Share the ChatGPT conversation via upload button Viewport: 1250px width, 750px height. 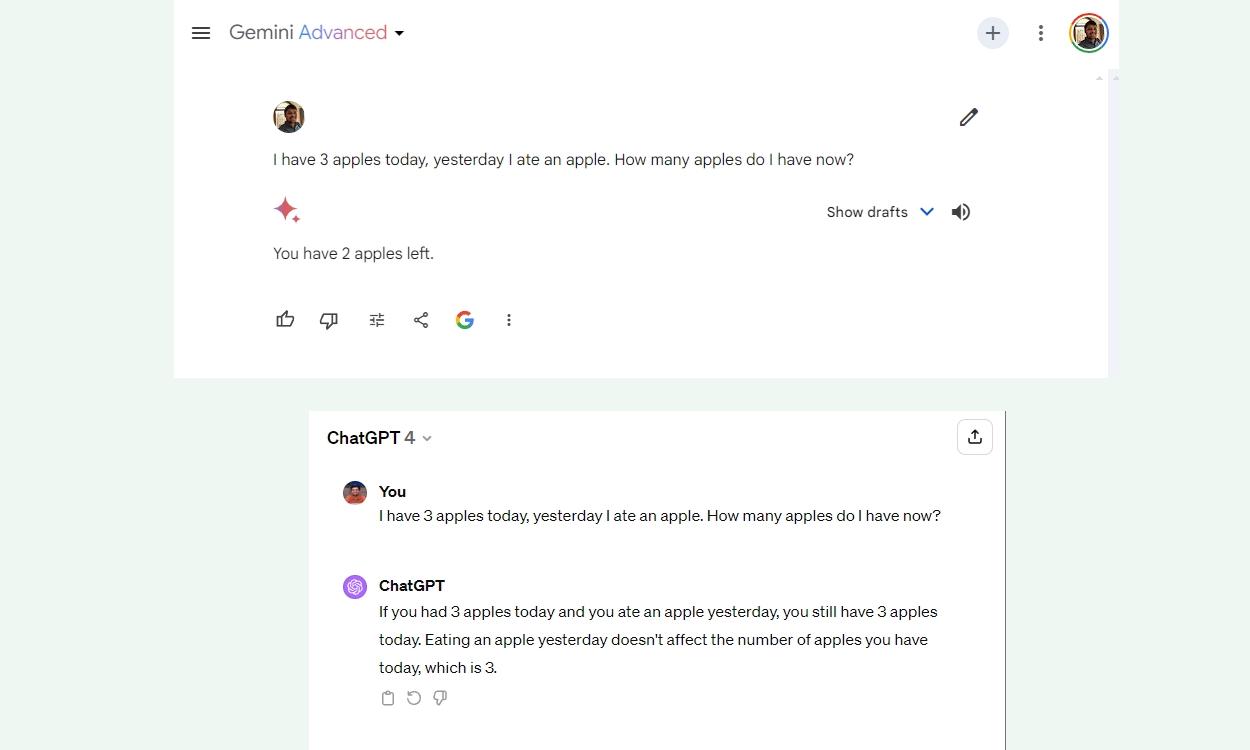pyautogui.click(x=975, y=437)
